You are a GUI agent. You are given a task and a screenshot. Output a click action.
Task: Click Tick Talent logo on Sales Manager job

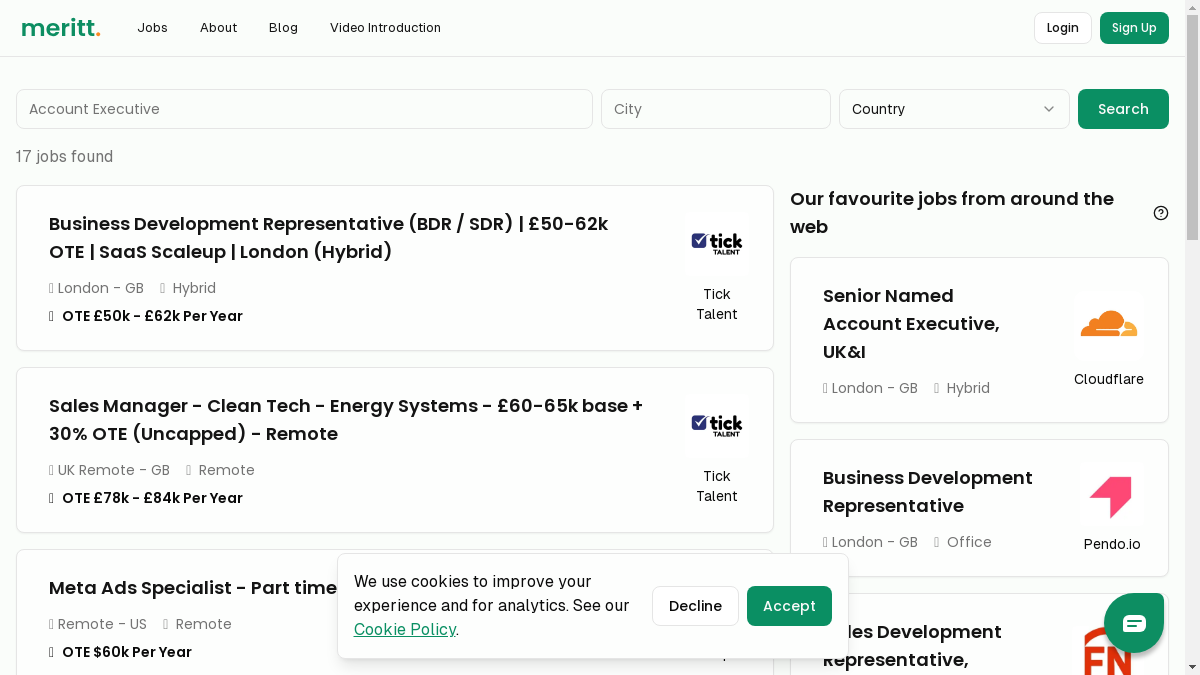[716, 425]
